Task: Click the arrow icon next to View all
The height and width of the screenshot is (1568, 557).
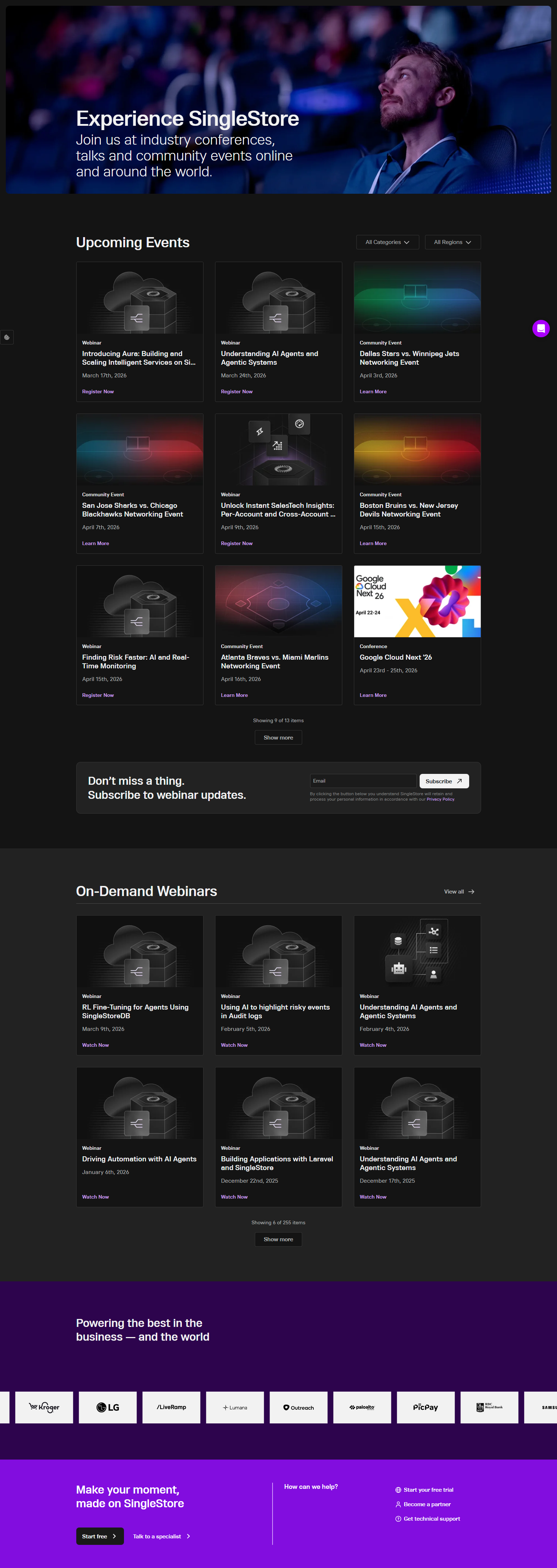Action: 471,892
